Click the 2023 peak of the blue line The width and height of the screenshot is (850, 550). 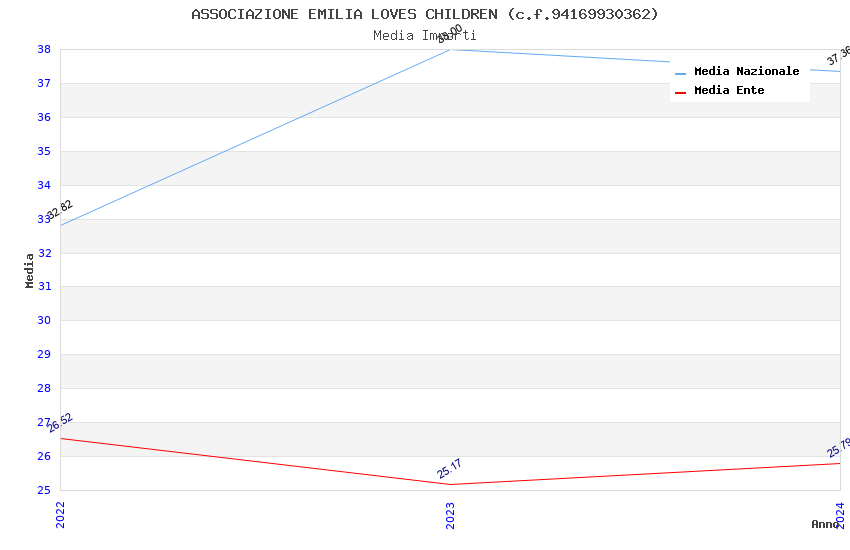tap(450, 50)
